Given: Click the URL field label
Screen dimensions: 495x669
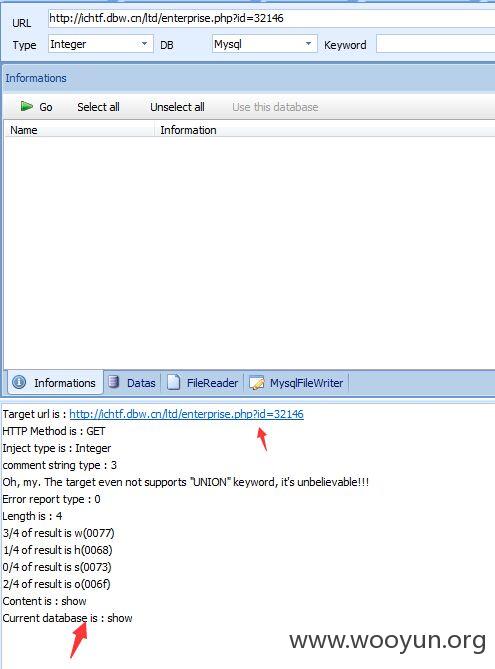Looking at the screenshot, I should [21, 23].
